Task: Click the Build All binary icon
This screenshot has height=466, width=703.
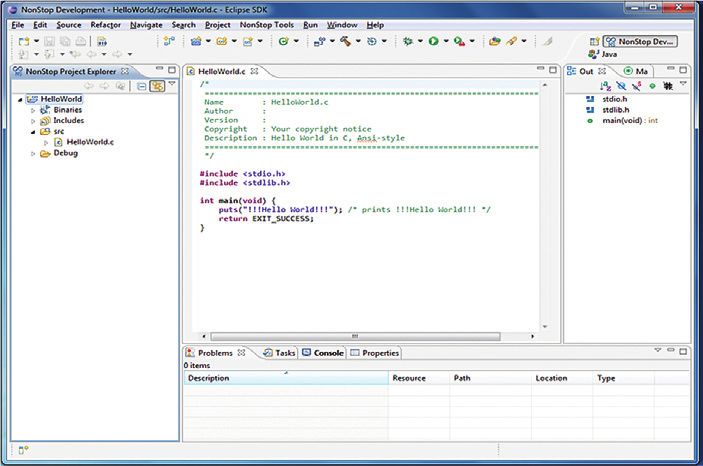Action: (x=102, y=42)
